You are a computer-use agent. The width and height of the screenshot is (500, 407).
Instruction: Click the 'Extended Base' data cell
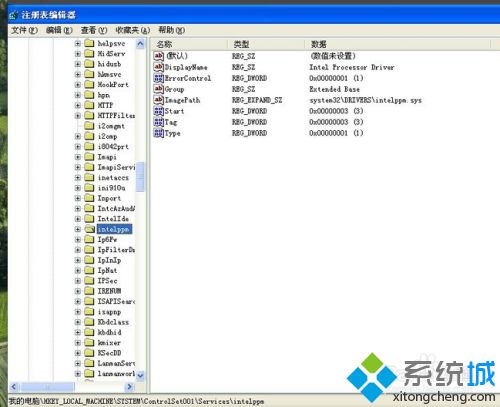click(x=334, y=89)
